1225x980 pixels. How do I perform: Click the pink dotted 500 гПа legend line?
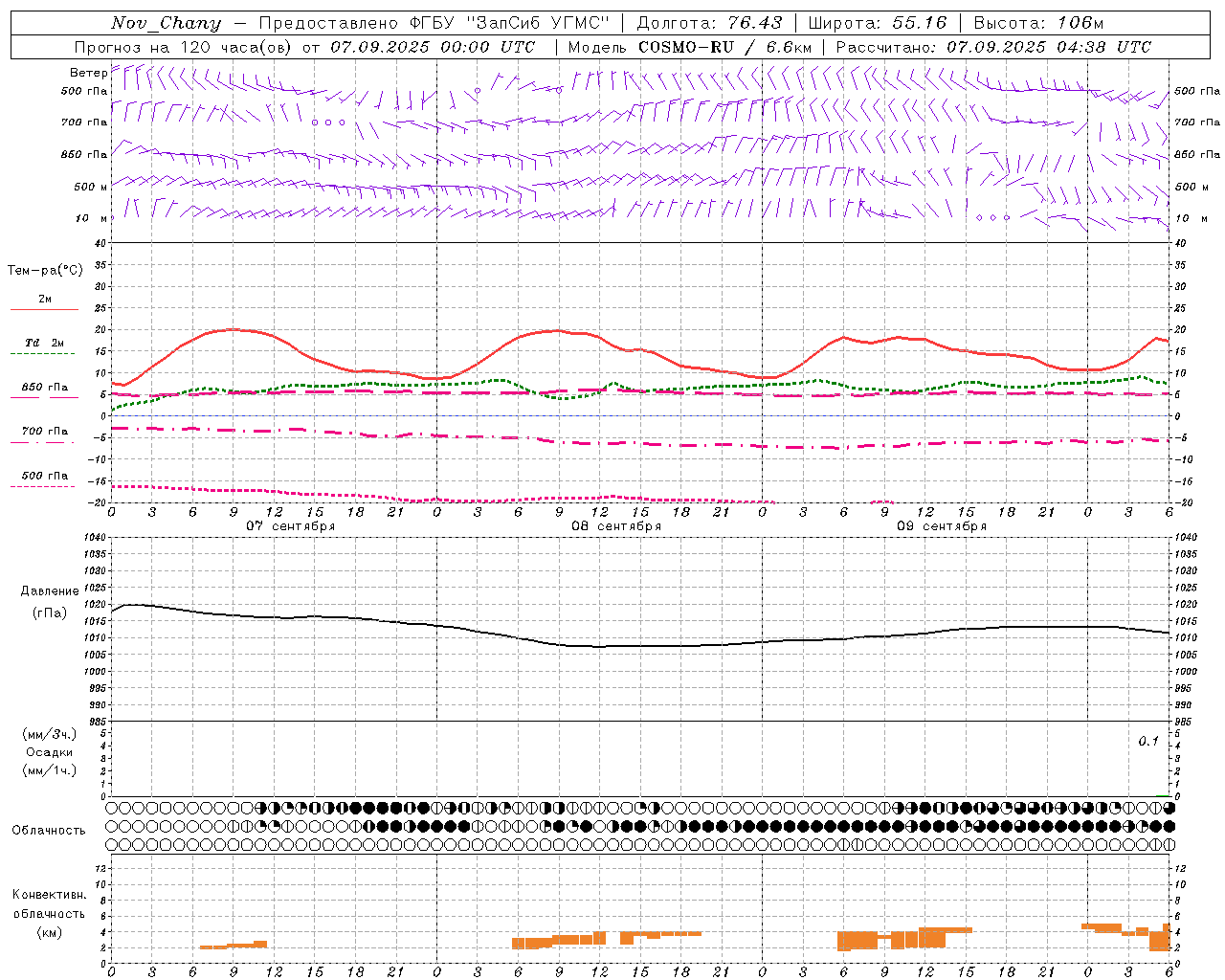tap(42, 487)
